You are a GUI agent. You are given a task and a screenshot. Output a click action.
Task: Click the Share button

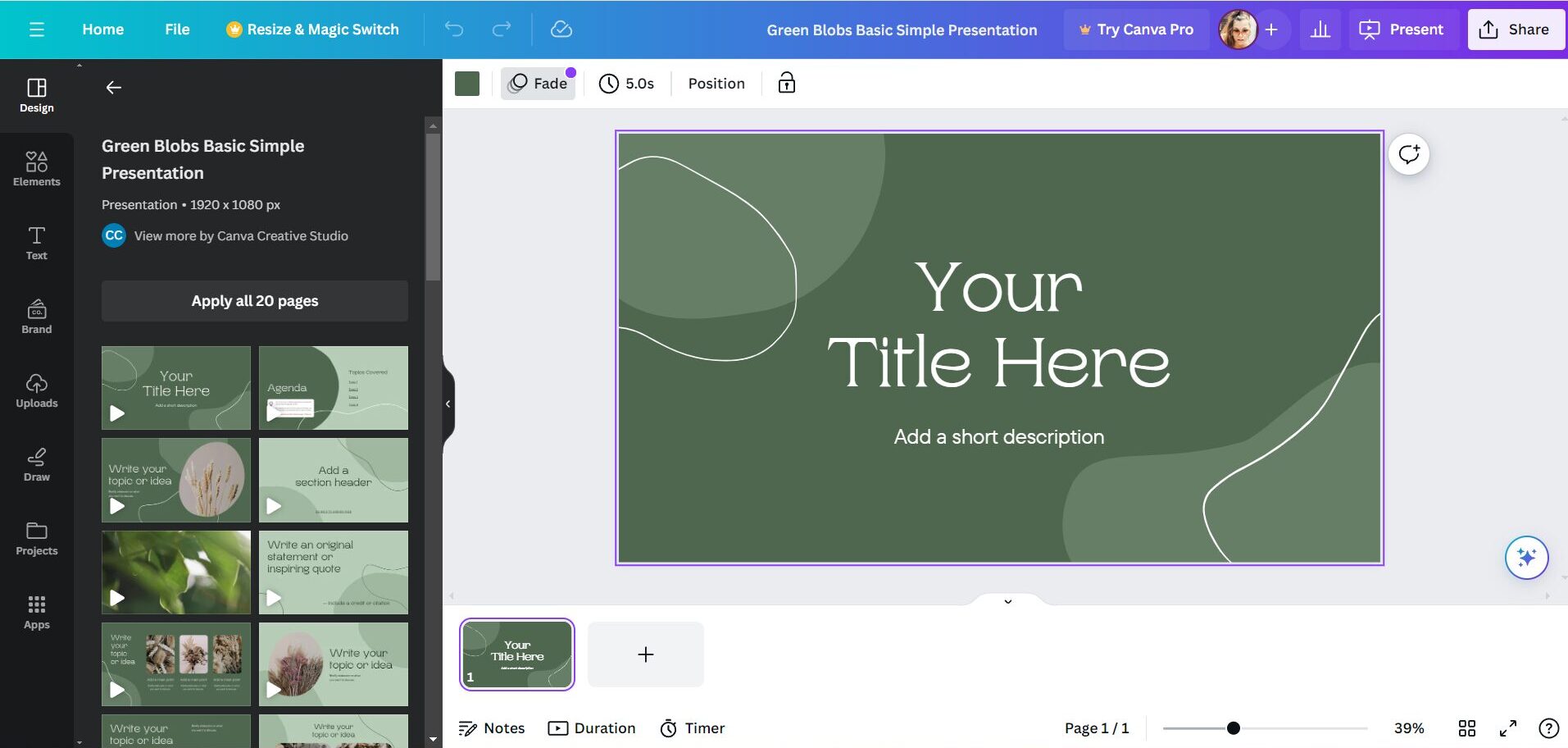tap(1515, 30)
